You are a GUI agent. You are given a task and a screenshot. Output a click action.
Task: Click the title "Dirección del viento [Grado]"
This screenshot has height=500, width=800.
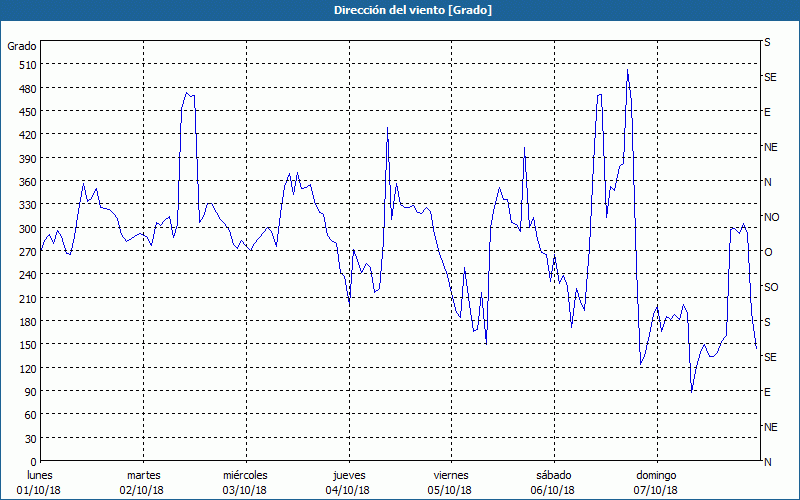[x=413, y=10]
